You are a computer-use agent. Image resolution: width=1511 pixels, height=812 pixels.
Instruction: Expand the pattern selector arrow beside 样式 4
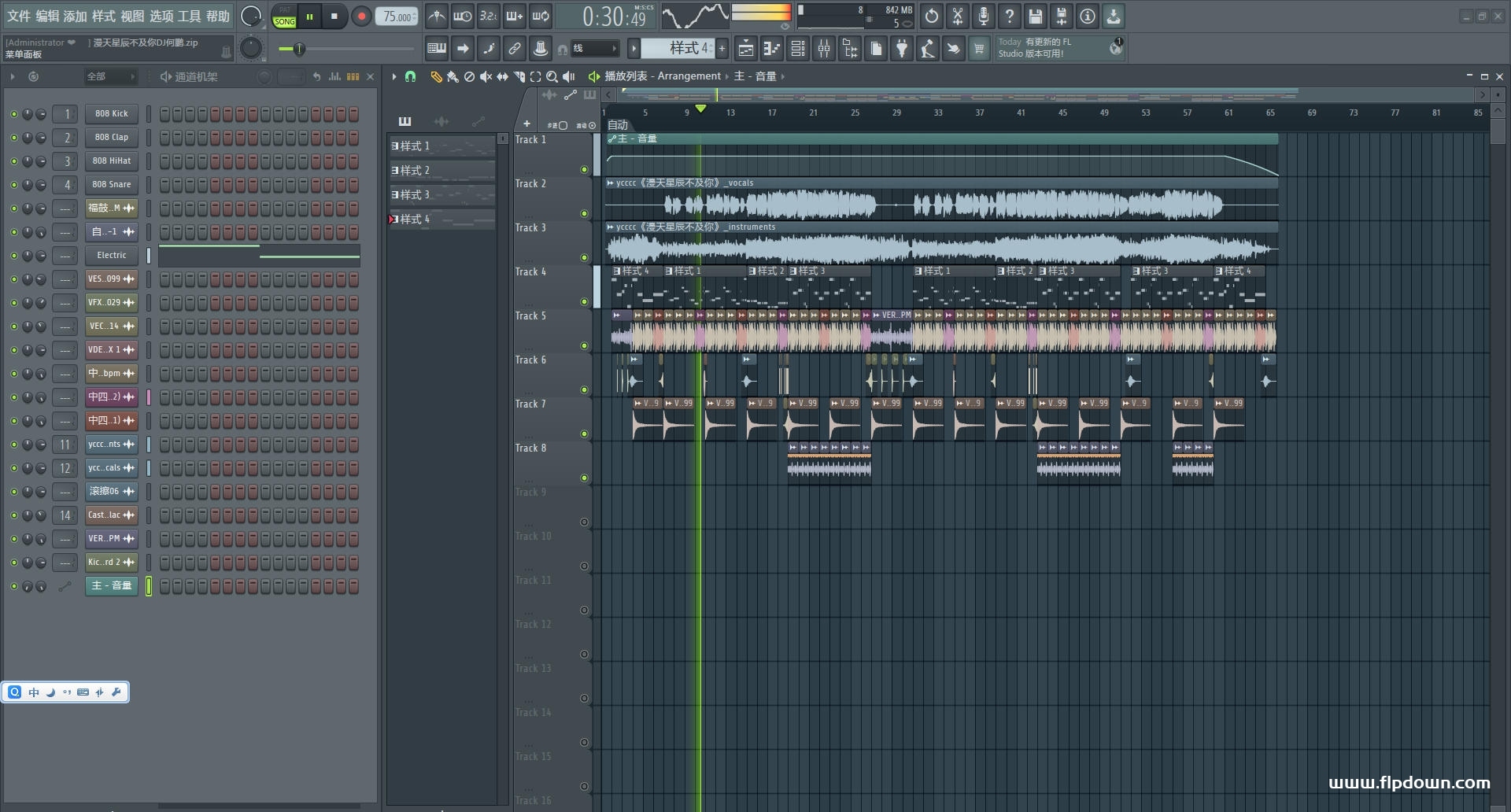(634, 49)
